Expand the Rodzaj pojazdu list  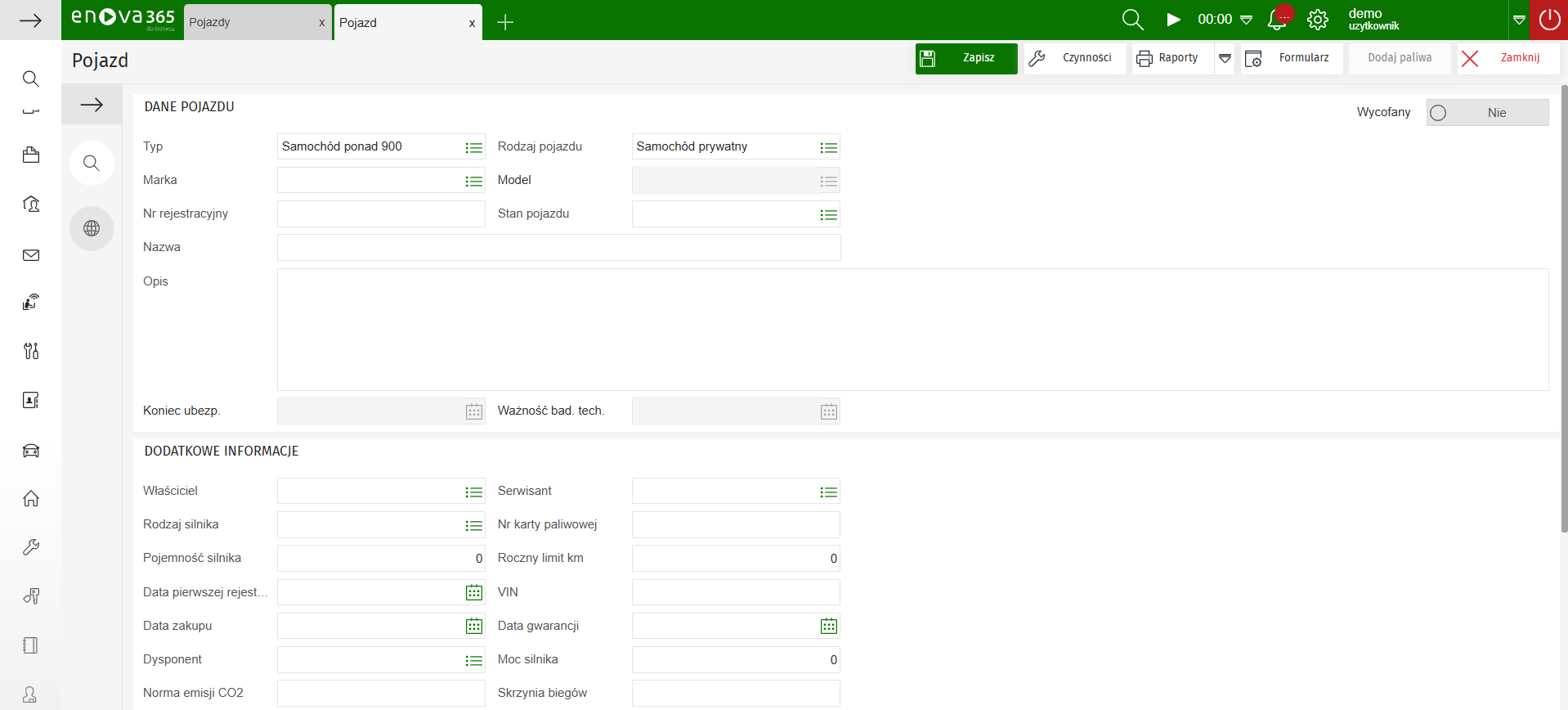pyautogui.click(x=829, y=148)
